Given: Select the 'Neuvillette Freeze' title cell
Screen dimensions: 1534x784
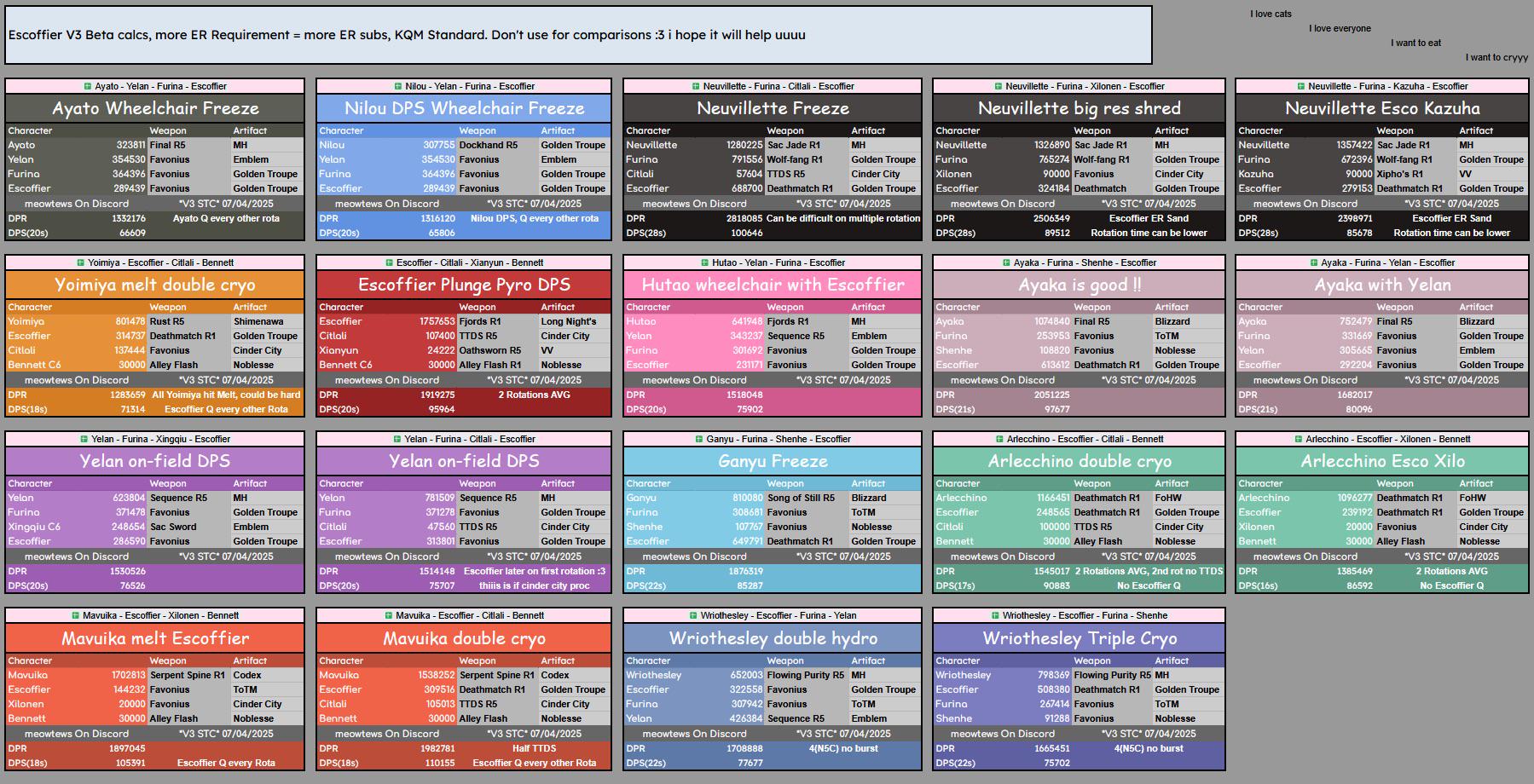Looking at the screenshot, I should click(x=773, y=108).
